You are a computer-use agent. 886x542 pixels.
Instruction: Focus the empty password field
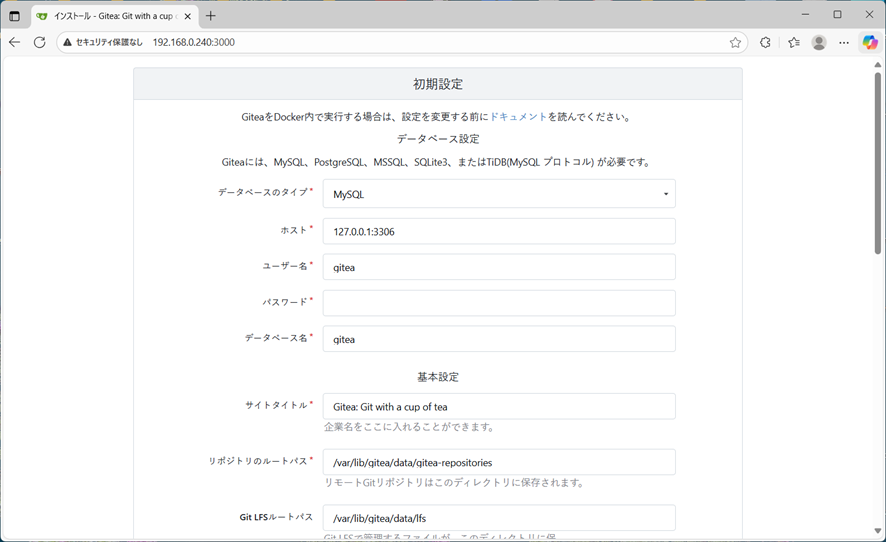coord(499,303)
